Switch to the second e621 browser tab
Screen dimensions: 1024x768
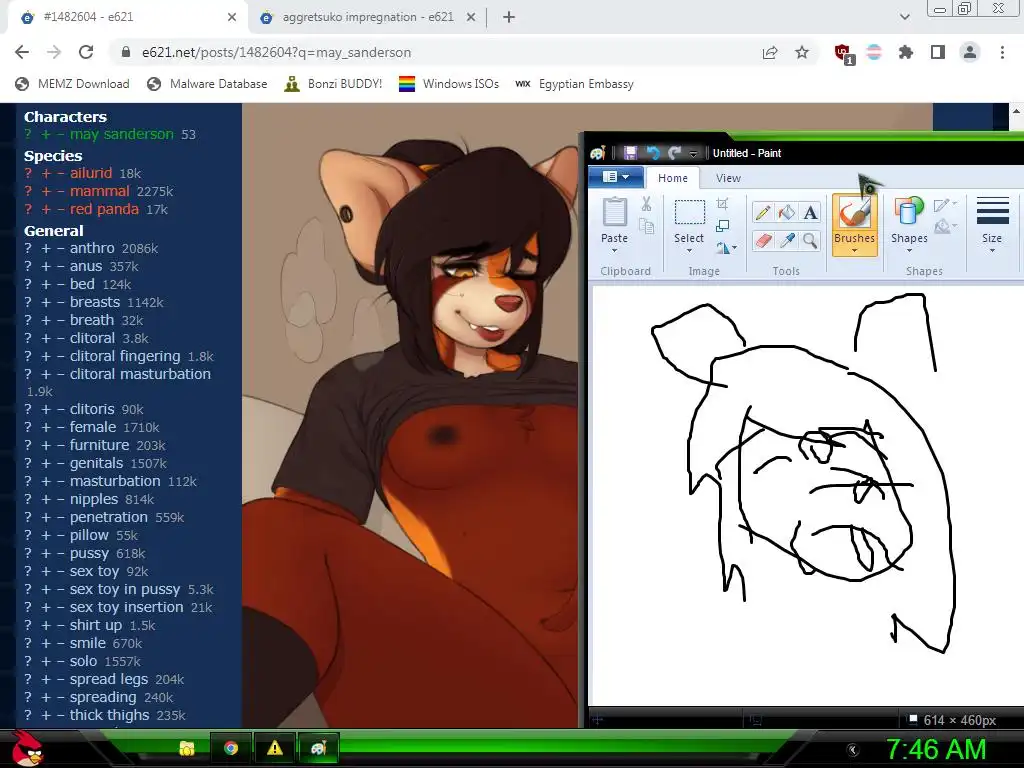pyautogui.click(x=367, y=17)
